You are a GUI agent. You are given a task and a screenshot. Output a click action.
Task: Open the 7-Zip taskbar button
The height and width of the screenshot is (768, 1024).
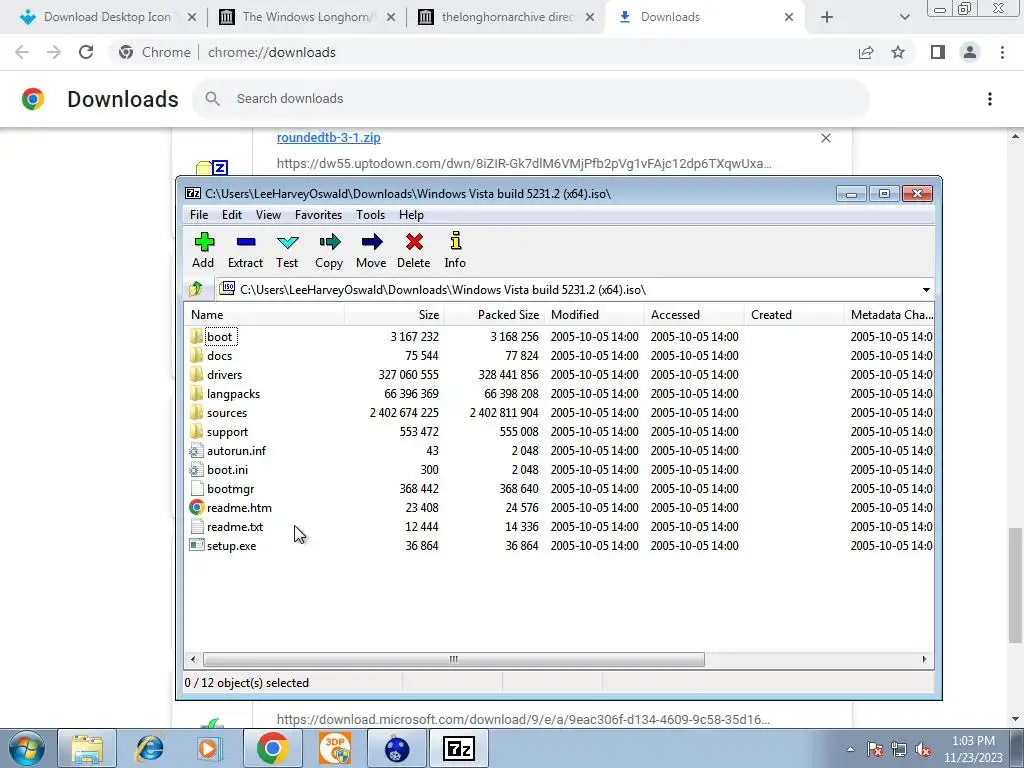(458, 748)
